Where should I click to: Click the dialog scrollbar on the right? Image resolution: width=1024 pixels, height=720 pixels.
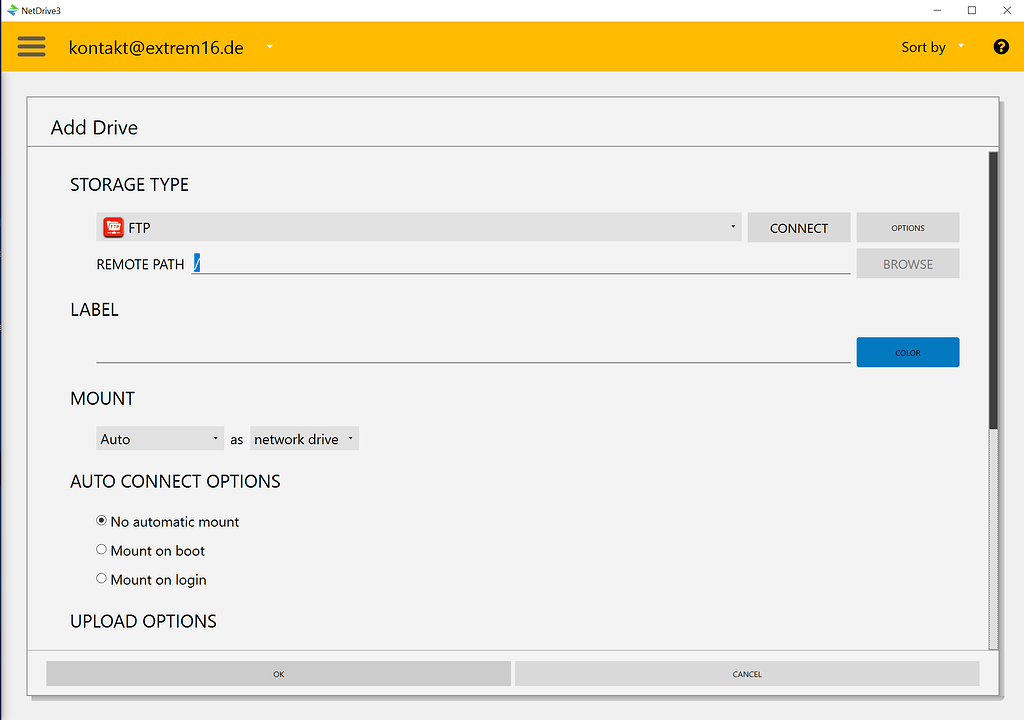[x=991, y=290]
